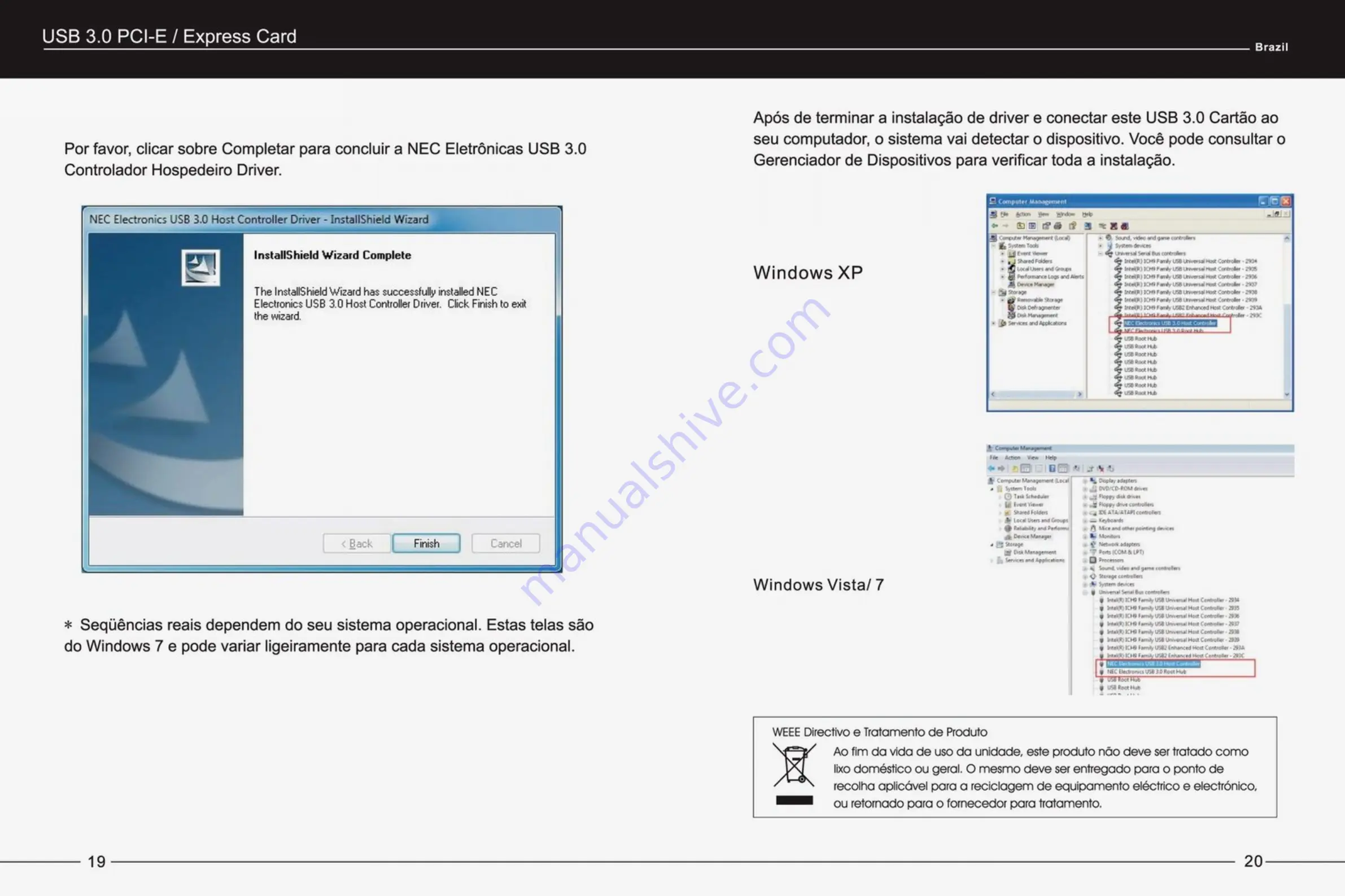Select Ports (COM & LPT) in Vista list
The height and width of the screenshot is (896, 1345).
tap(1121, 552)
